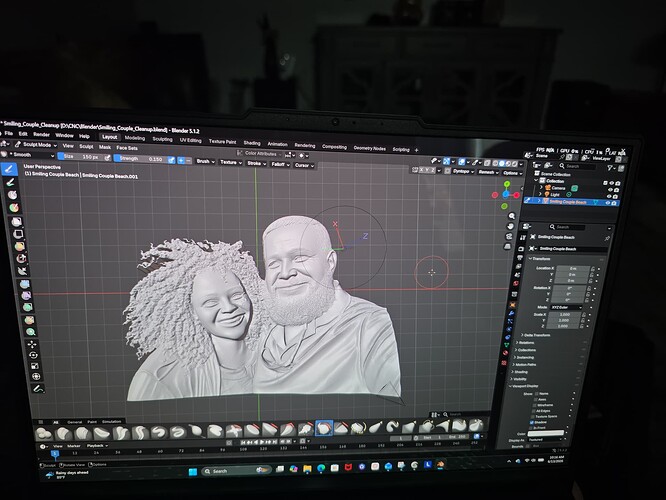Image resolution: width=666 pixels, height=500 pixels.
Task: Open the XYZ Euler rotation mode dropdown
Action: (565, 307)
